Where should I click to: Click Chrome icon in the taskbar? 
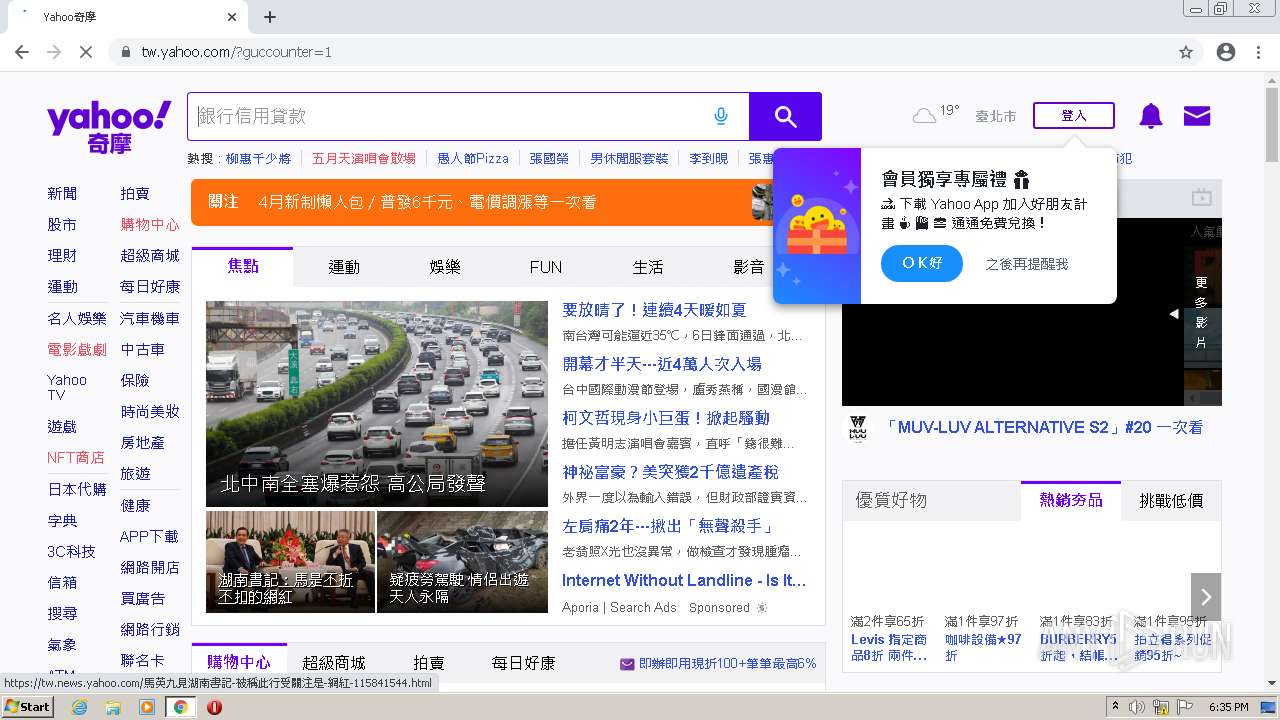pos(180,707)
